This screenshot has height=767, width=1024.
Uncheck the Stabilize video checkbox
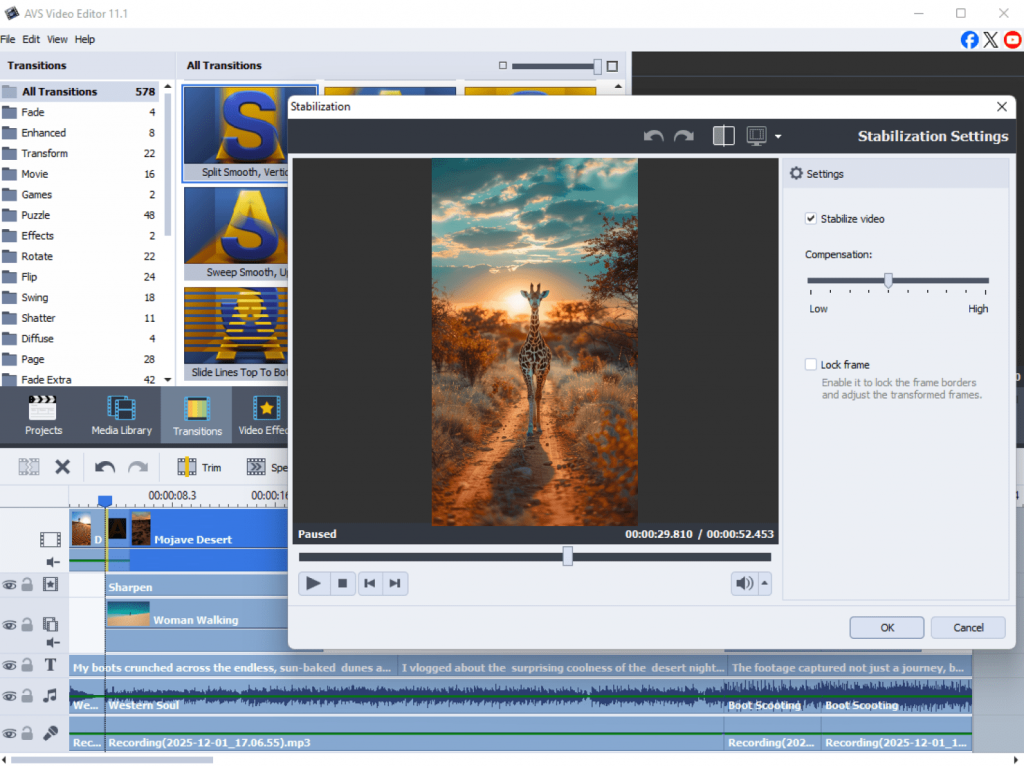[811, 219]
